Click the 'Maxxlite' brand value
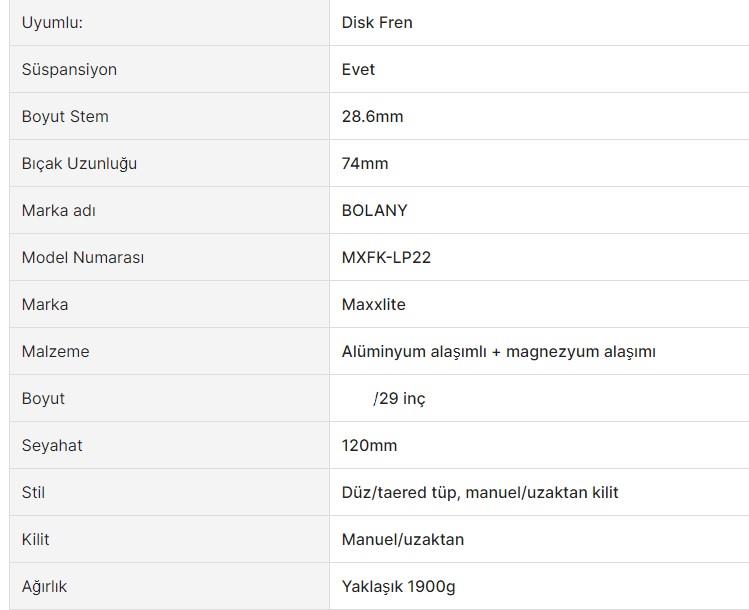The height and width of the screenshot is (610, 749). [374, 304]
